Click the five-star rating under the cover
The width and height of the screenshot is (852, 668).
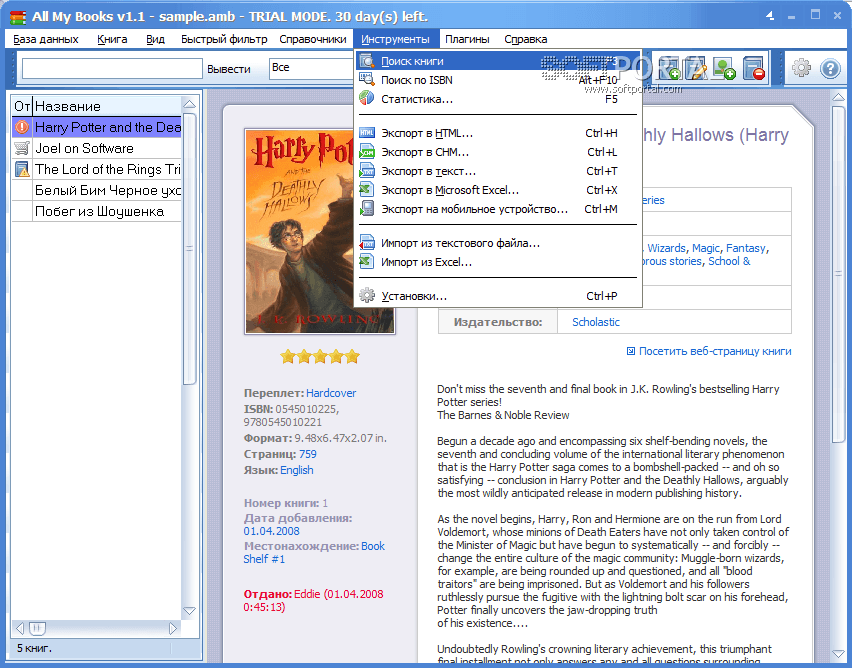320,357
